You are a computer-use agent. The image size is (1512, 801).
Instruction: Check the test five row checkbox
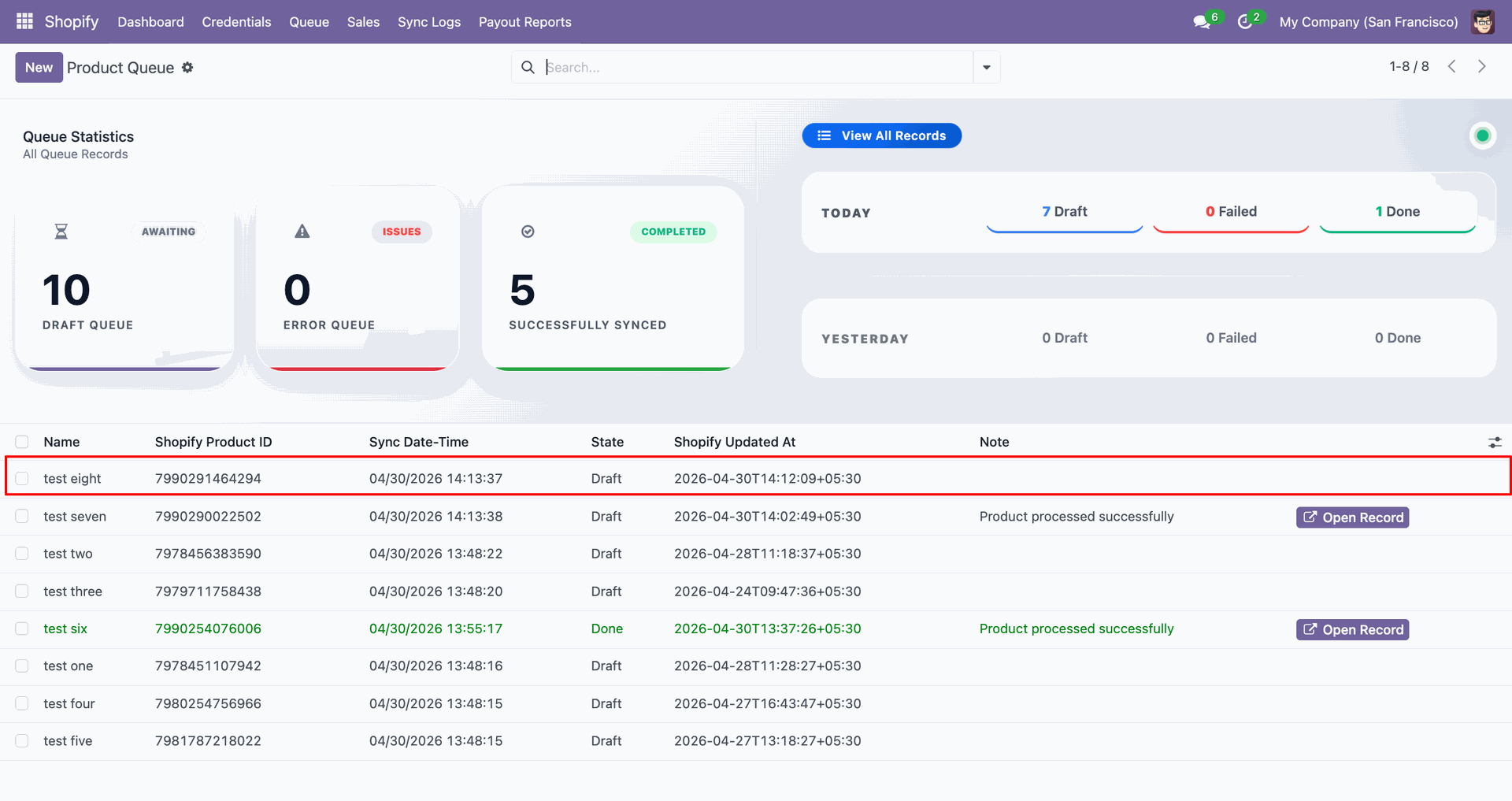coord(22,741)
